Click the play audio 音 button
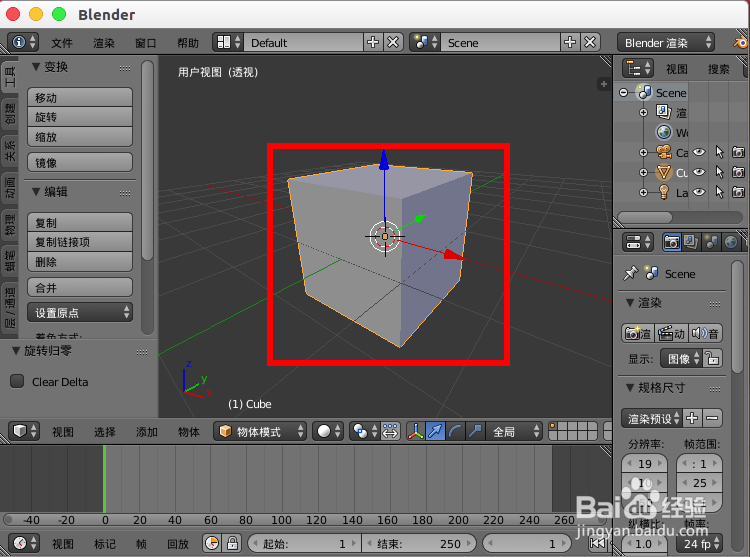The width and height of the screenshot is (750, 557). click(705, 333)
